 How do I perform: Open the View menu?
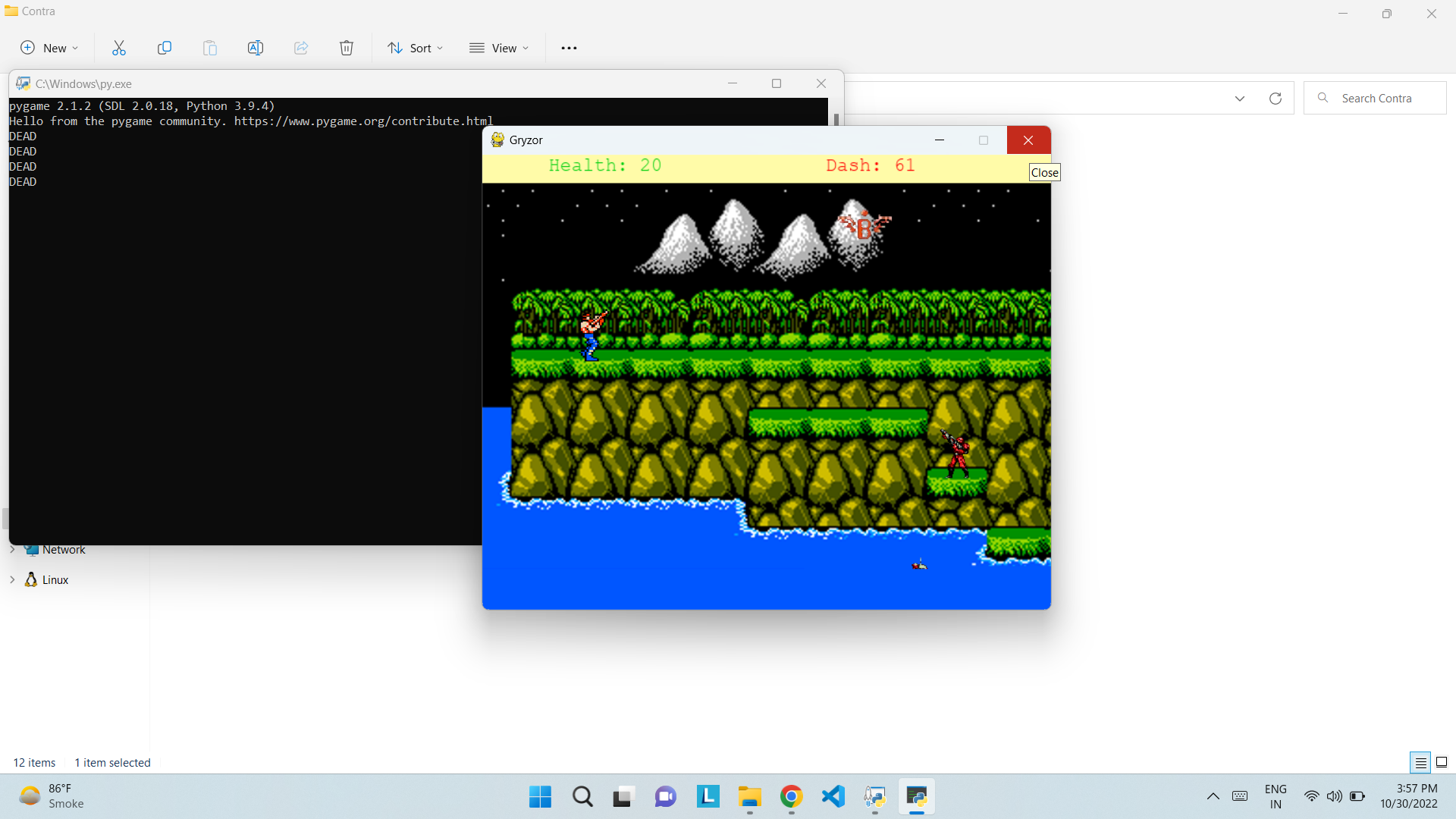(x=498, y=48)
